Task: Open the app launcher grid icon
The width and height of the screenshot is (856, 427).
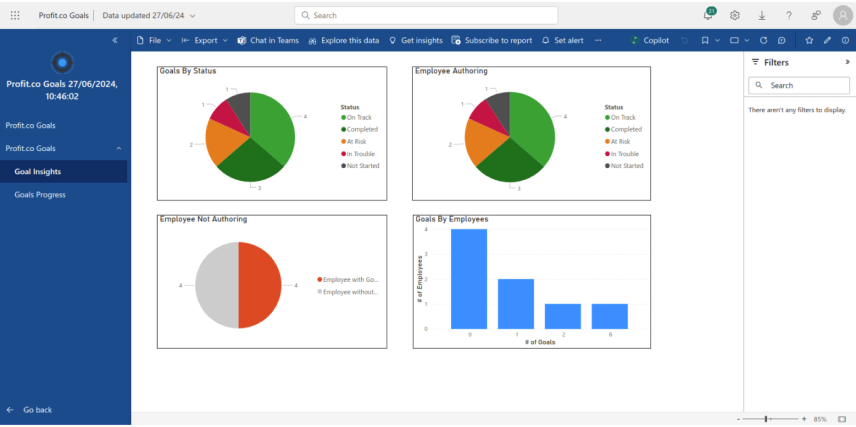Action: [15, 15]
